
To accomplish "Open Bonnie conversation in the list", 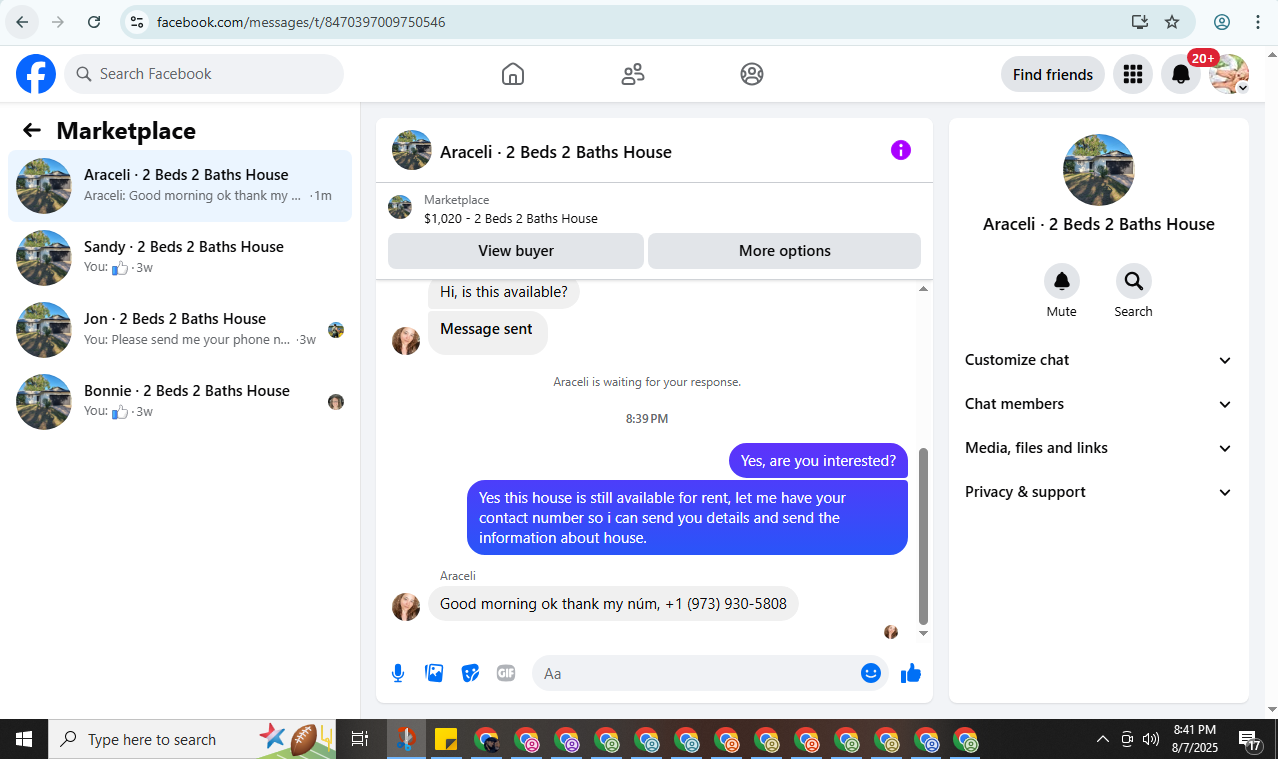I will click(180, 402).
